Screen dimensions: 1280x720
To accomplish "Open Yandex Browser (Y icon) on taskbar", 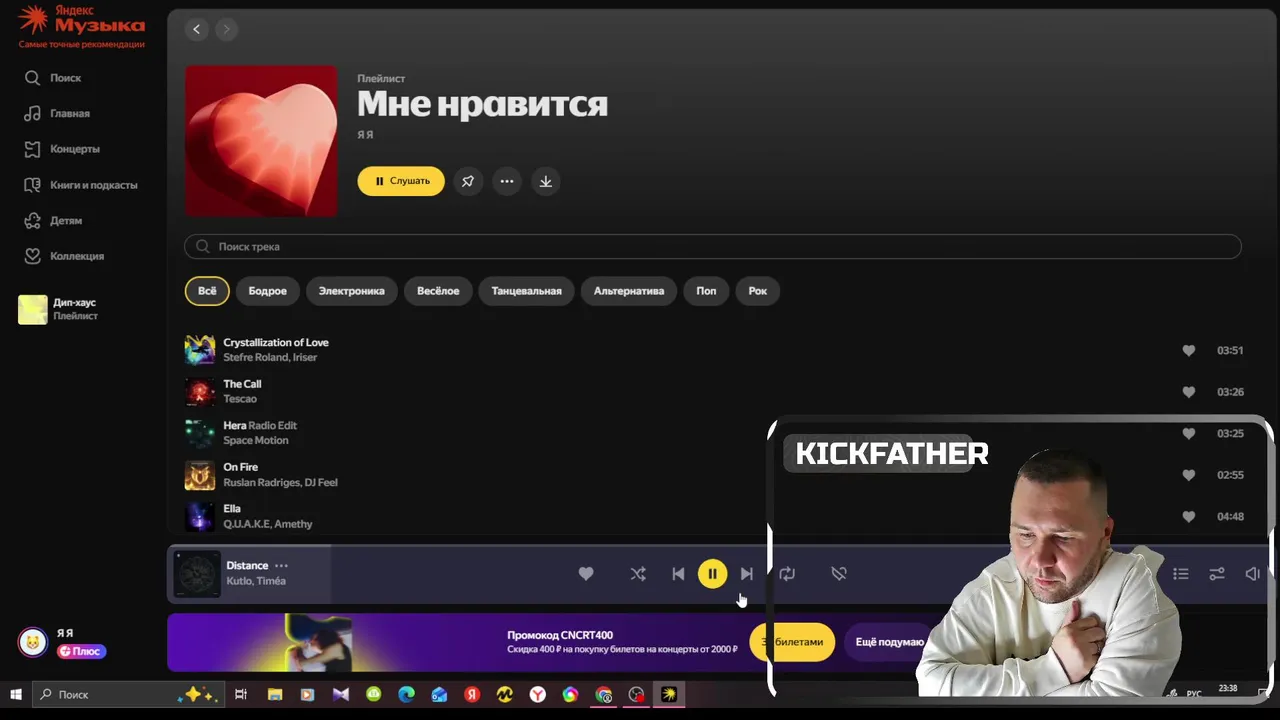I will [x=538, y=695].
